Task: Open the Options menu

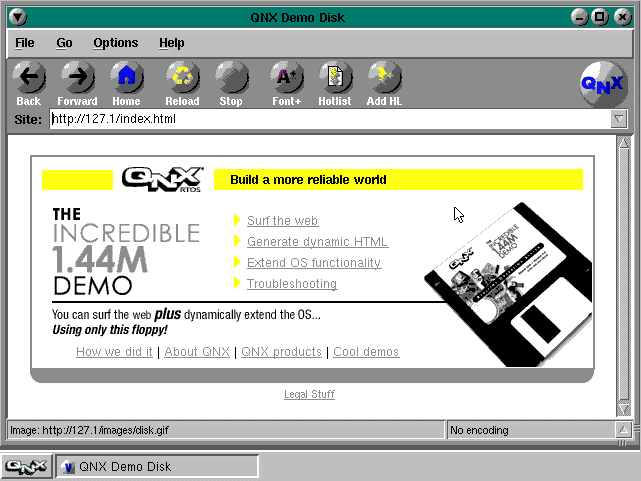Action: click(x=116, y=43)
